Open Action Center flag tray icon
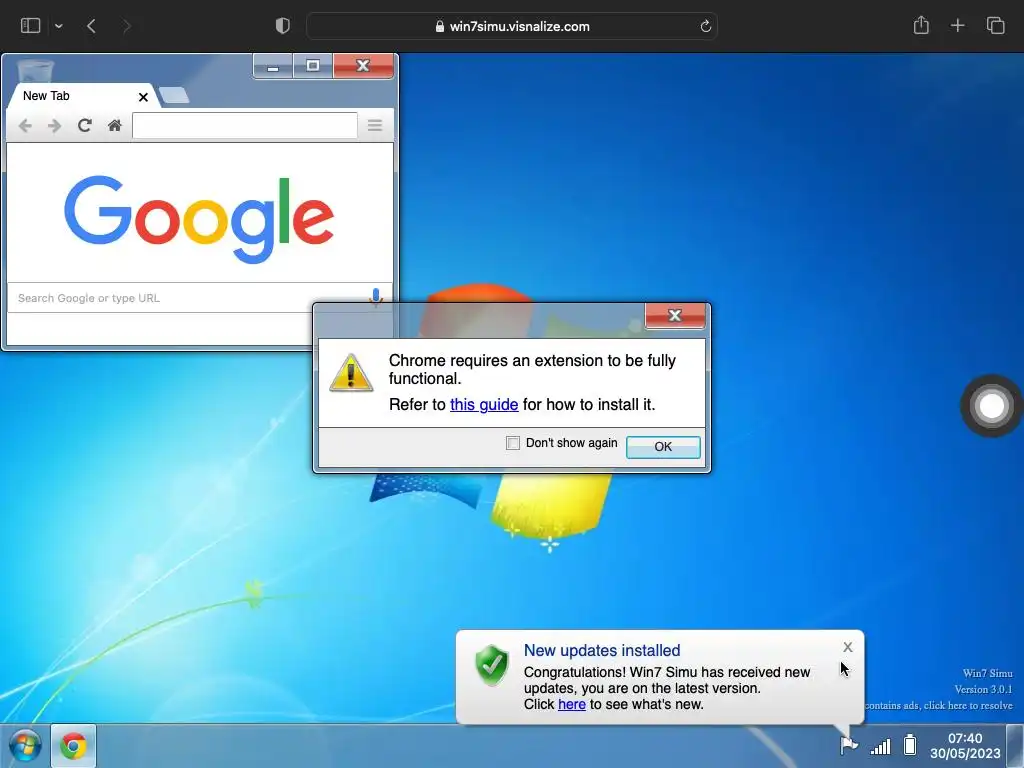Viewport: 1024px width, 768px height. 848,744
